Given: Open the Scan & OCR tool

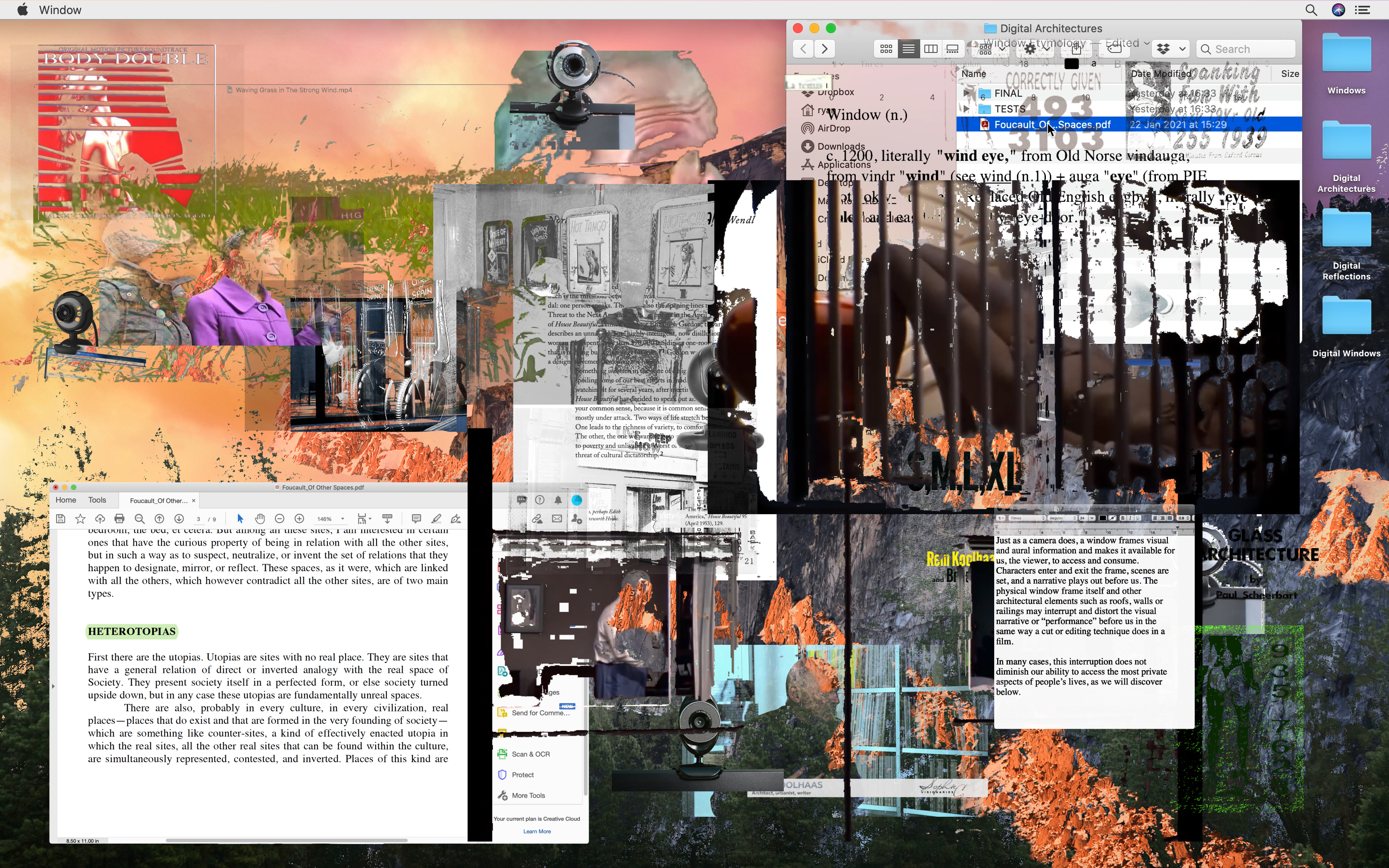Looking at the screenshot, I should [x=523, y=754].
